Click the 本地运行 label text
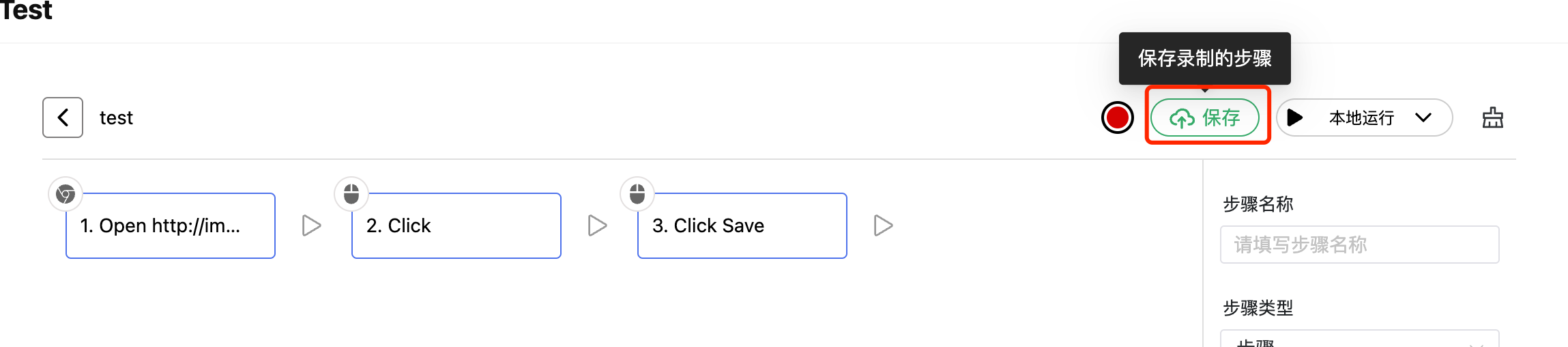The width and height of the screenshot is (1568, 347). [x=1361, y=117]
